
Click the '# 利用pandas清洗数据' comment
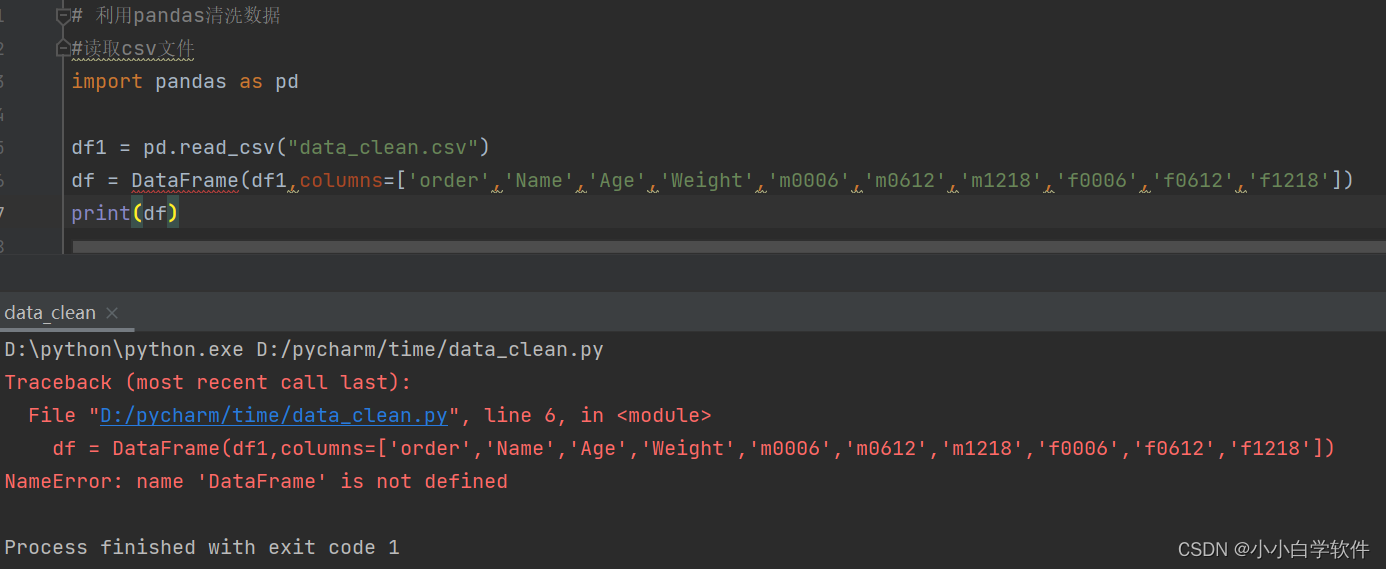pos(176,16)
